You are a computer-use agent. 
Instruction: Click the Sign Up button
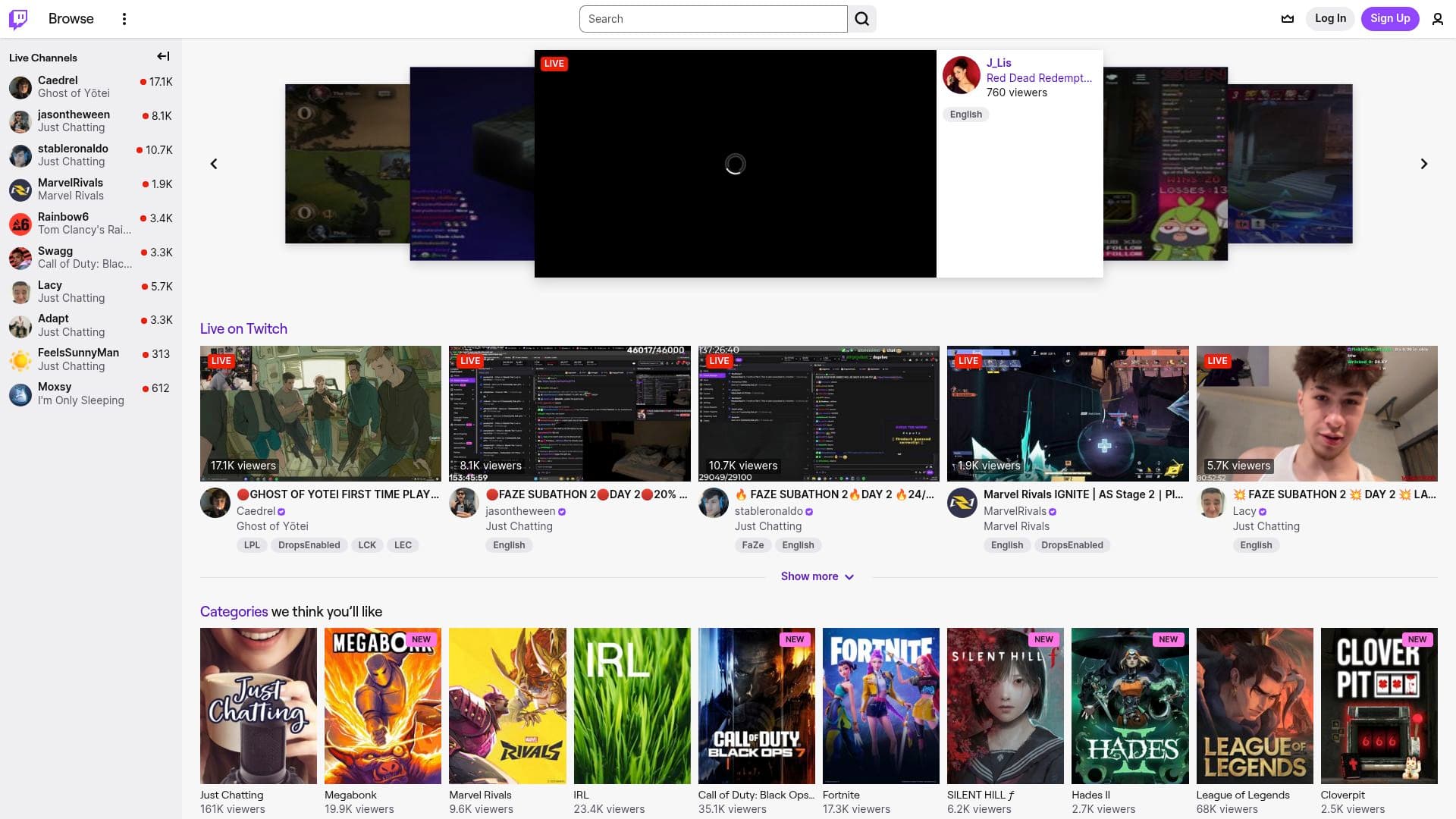pyautogui.click(x=1390, y=19)
